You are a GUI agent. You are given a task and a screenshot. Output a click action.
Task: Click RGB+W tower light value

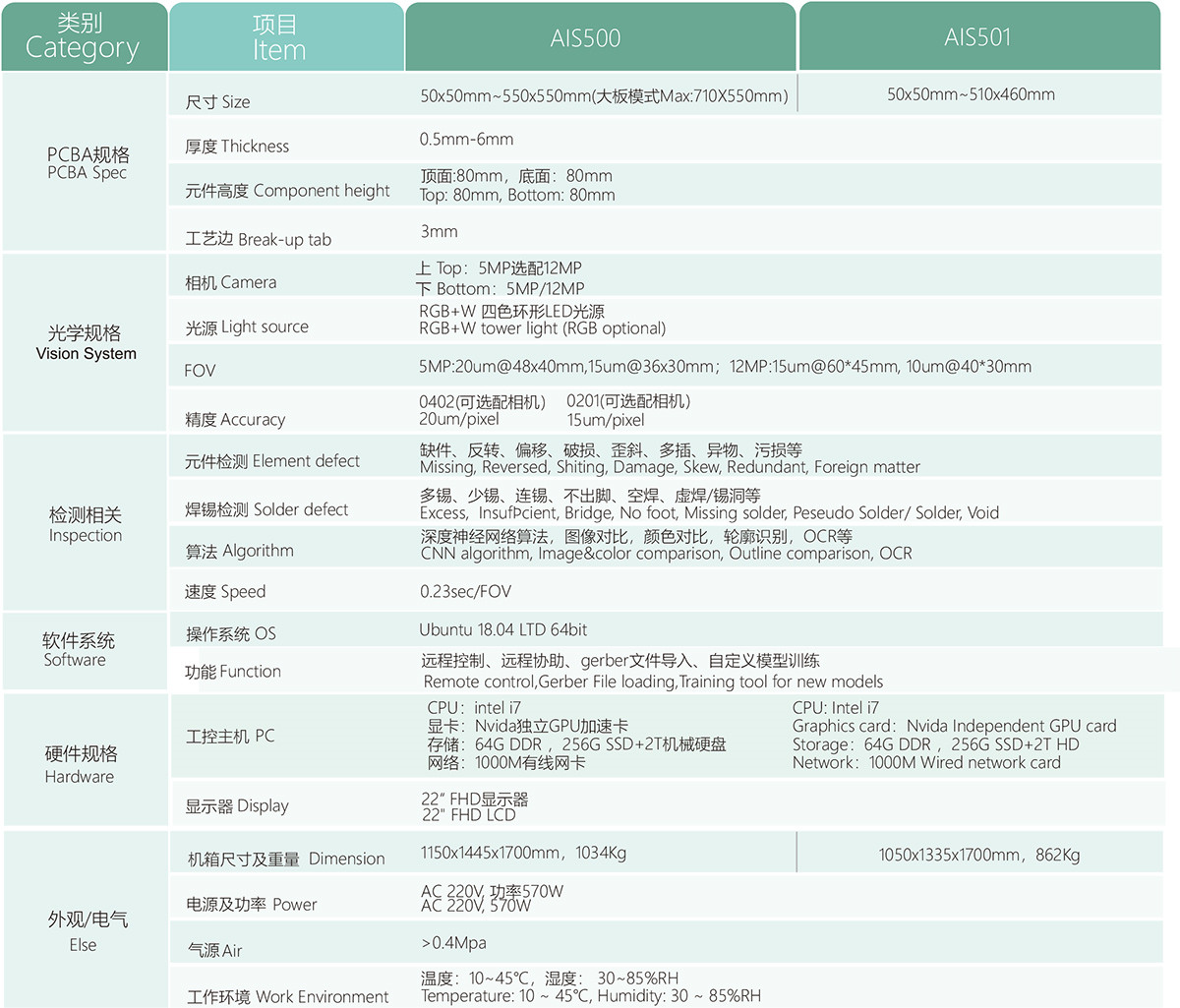[x=543, y=328]
